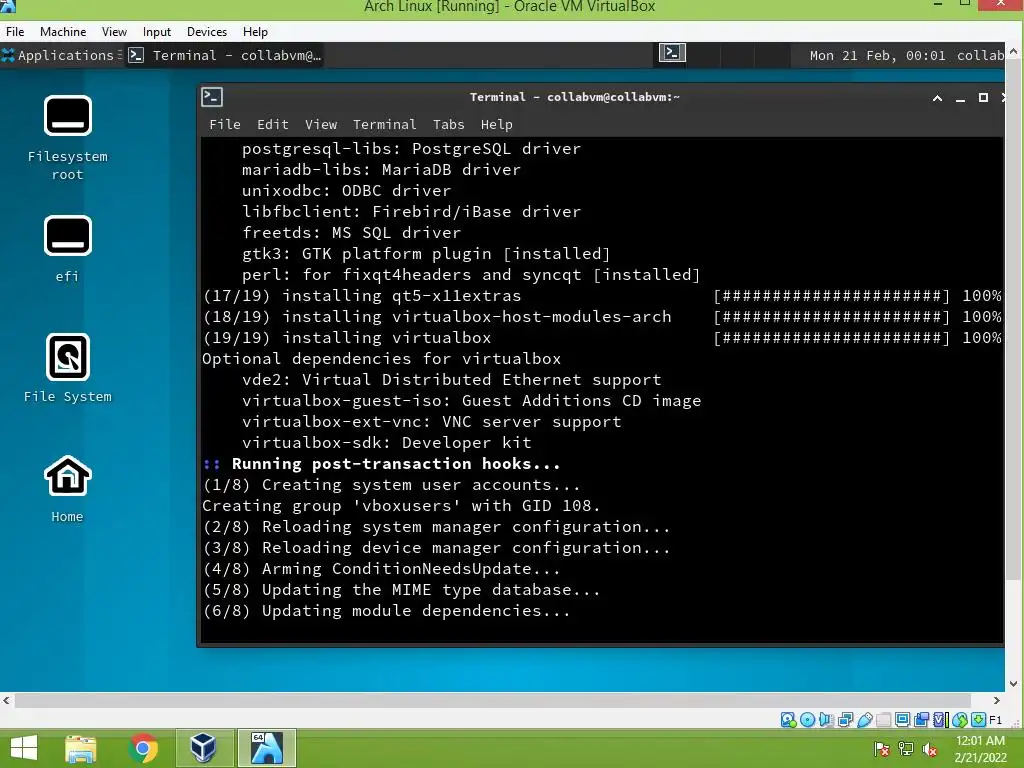This screenshot has width=1024, height=768.
Task: Open the terminal View menu
Action: [321, 124]
